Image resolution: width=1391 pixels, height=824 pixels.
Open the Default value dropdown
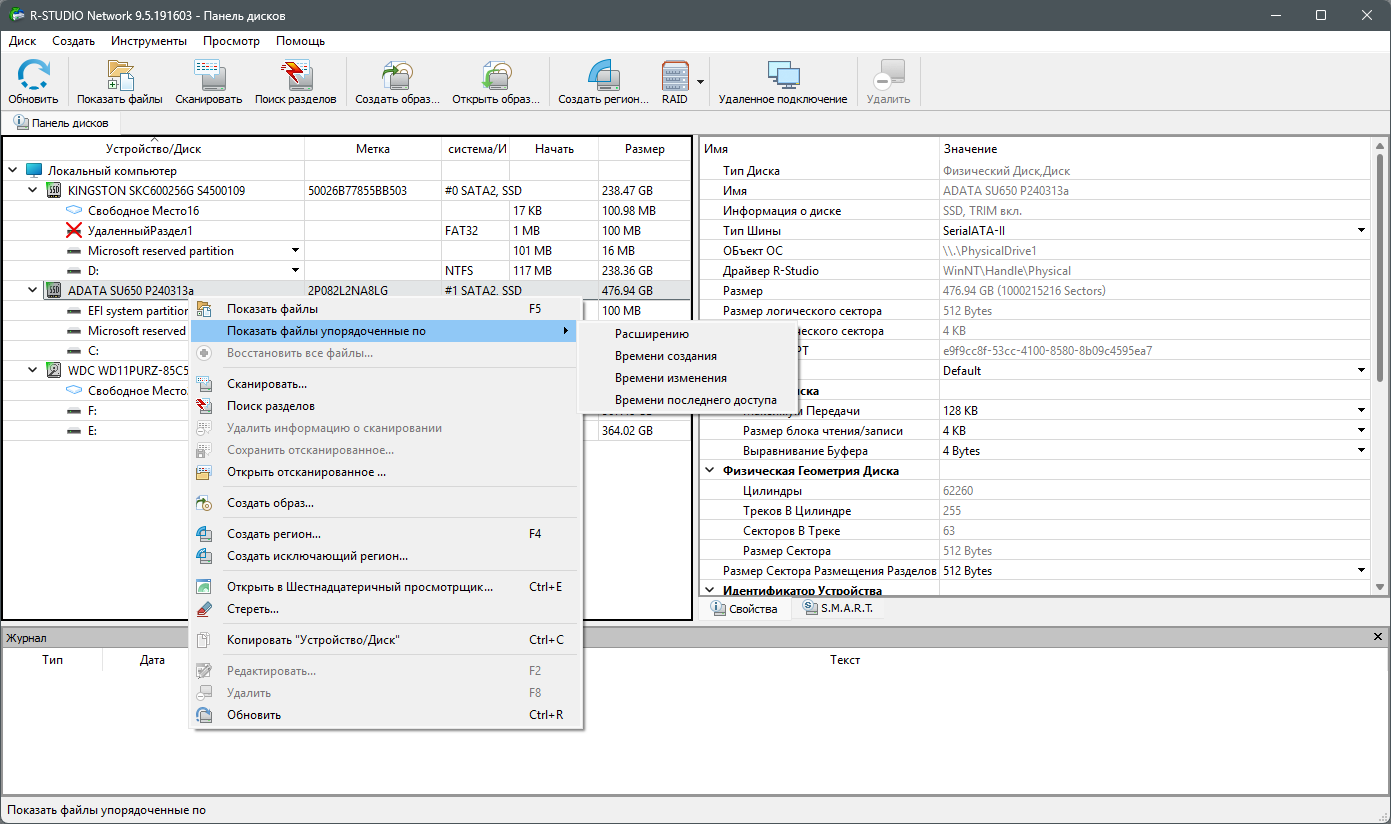point(1361,371)
